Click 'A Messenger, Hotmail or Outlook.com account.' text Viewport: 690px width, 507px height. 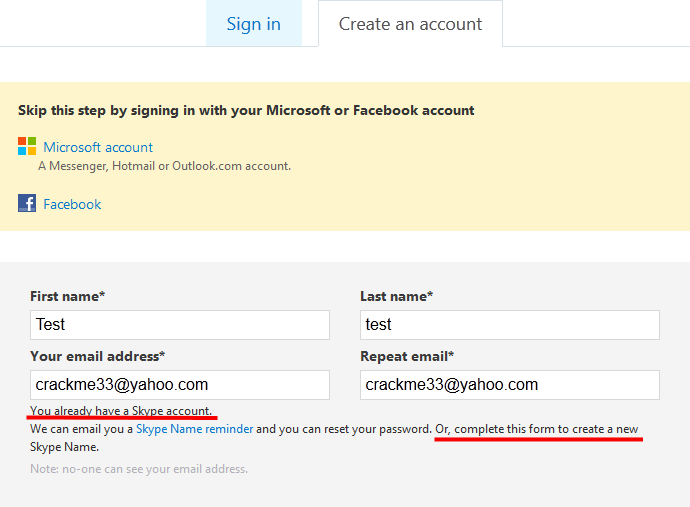165,166
